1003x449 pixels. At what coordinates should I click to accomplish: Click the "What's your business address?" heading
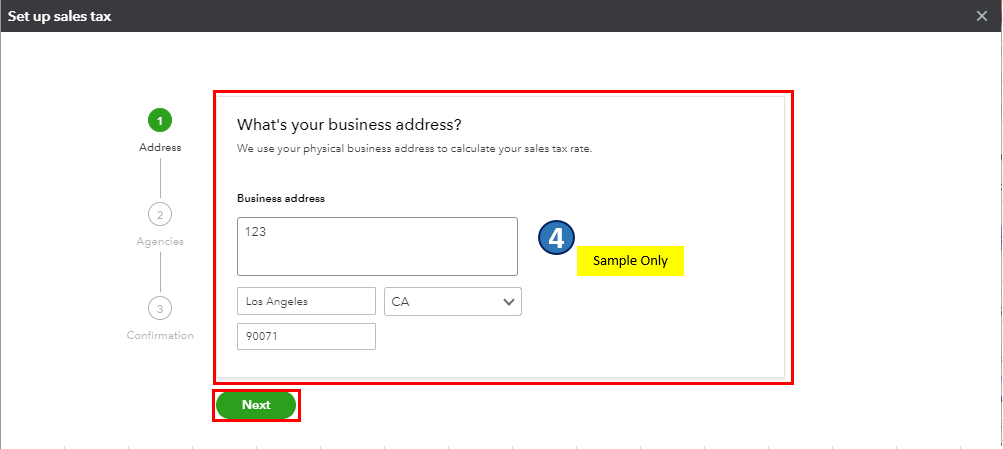click(x=348, y=125)
